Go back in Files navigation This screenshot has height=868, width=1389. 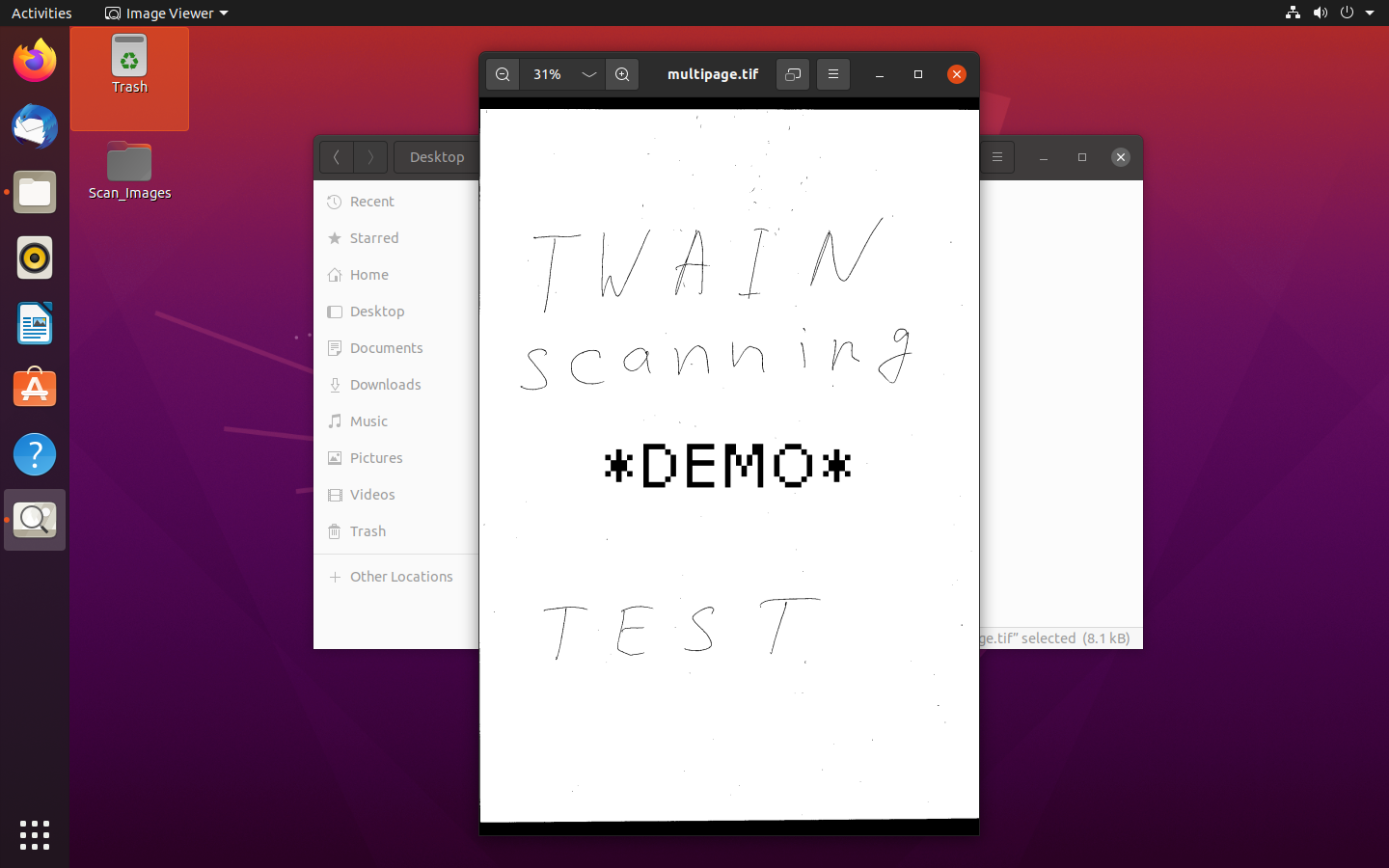(x=337, y=157)
